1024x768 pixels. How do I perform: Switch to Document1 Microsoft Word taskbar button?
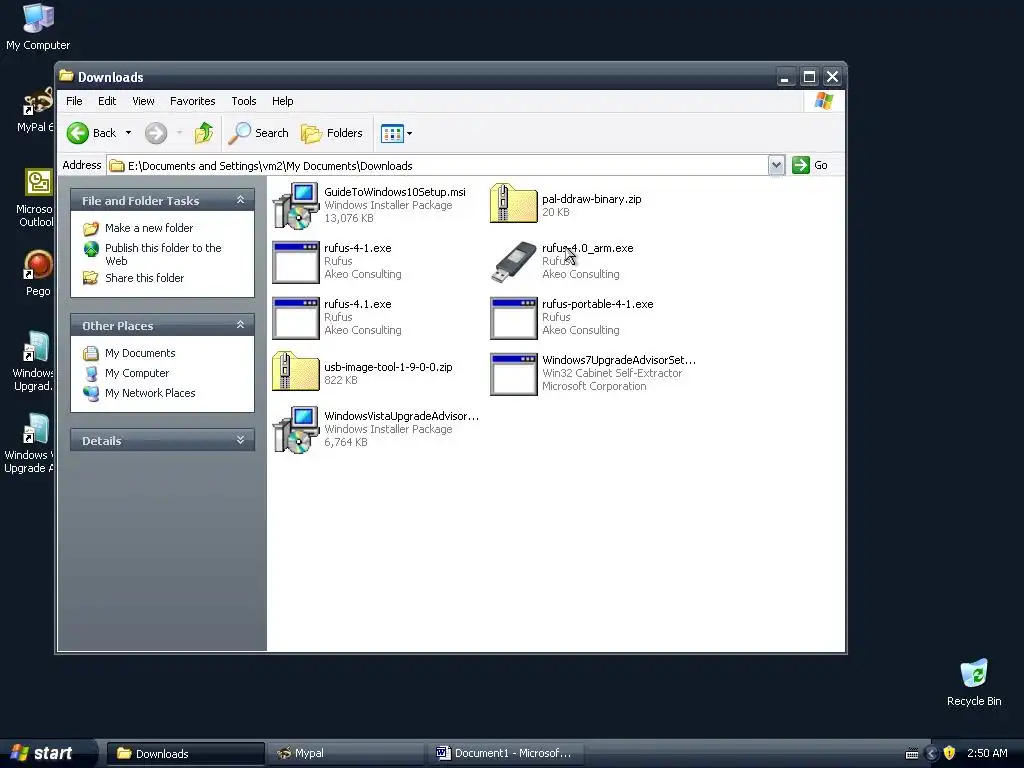pyautogui.click(x=505, y=753)
